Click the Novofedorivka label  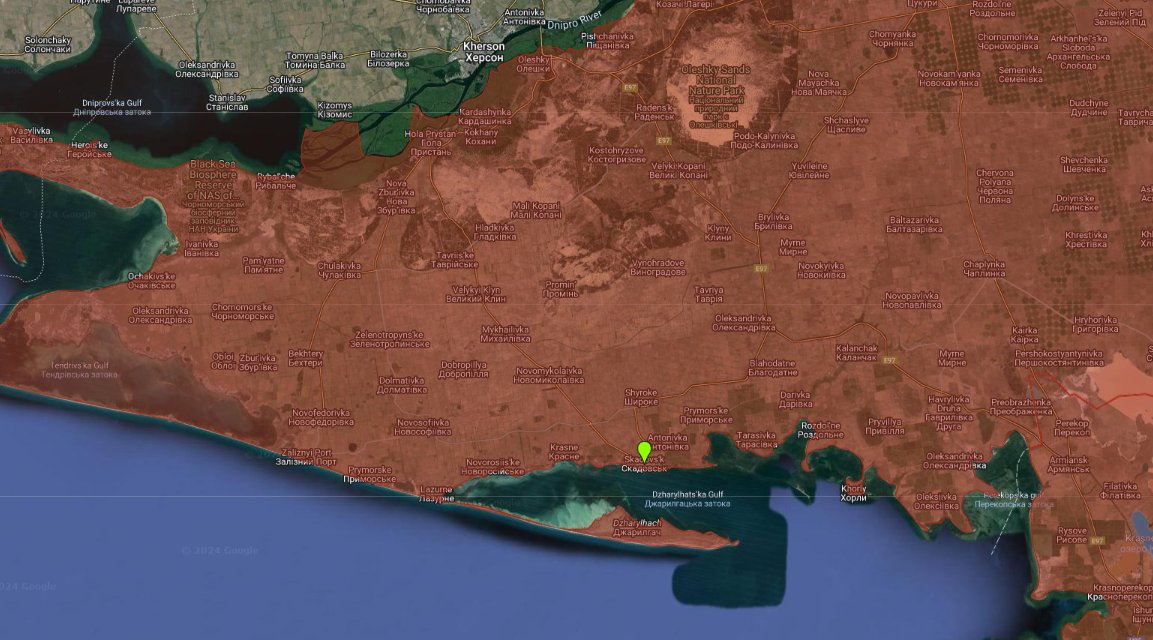click(321, 418)
